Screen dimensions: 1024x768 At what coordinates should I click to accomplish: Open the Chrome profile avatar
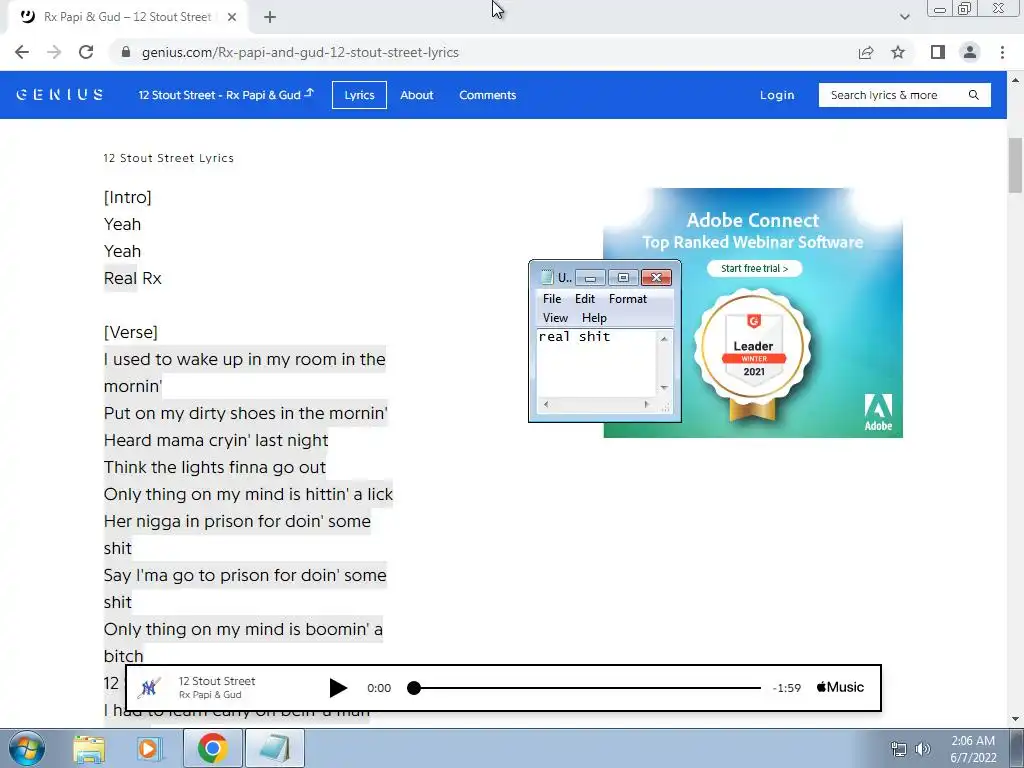click(x=970, y=52)
